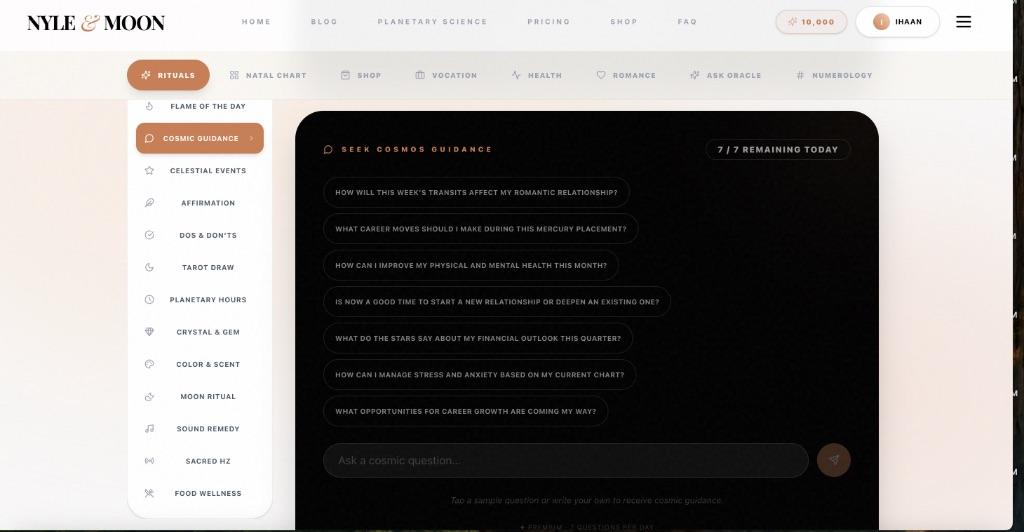Choose the new relationship timing question
Screen dimensions: 1024x532
(497, 302)
